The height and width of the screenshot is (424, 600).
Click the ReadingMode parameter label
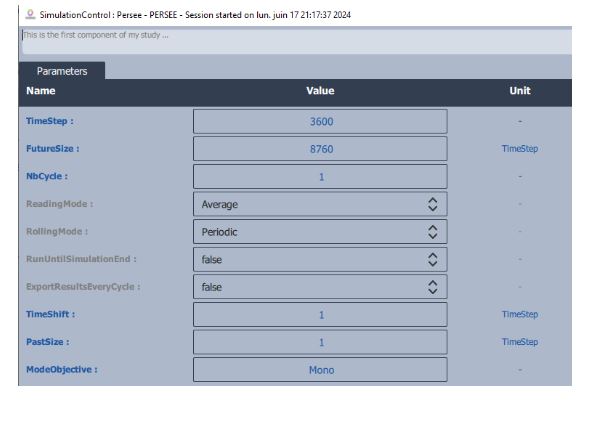pyautogui.click(x=60, y=204)
